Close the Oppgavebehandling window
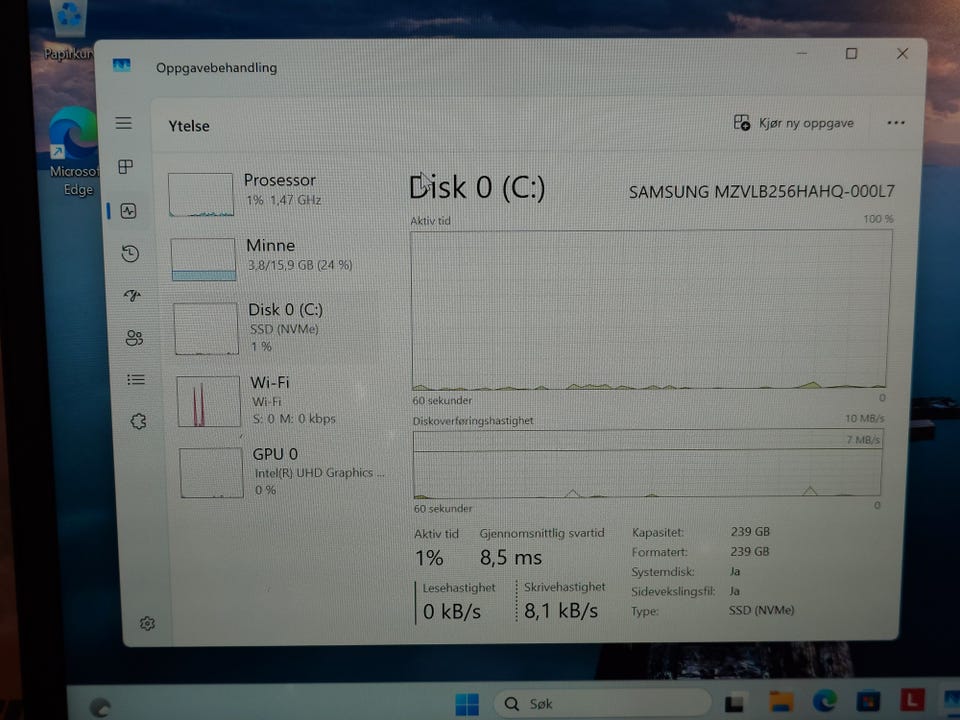This screenshot has width=960, height=720. click(902, 54)
